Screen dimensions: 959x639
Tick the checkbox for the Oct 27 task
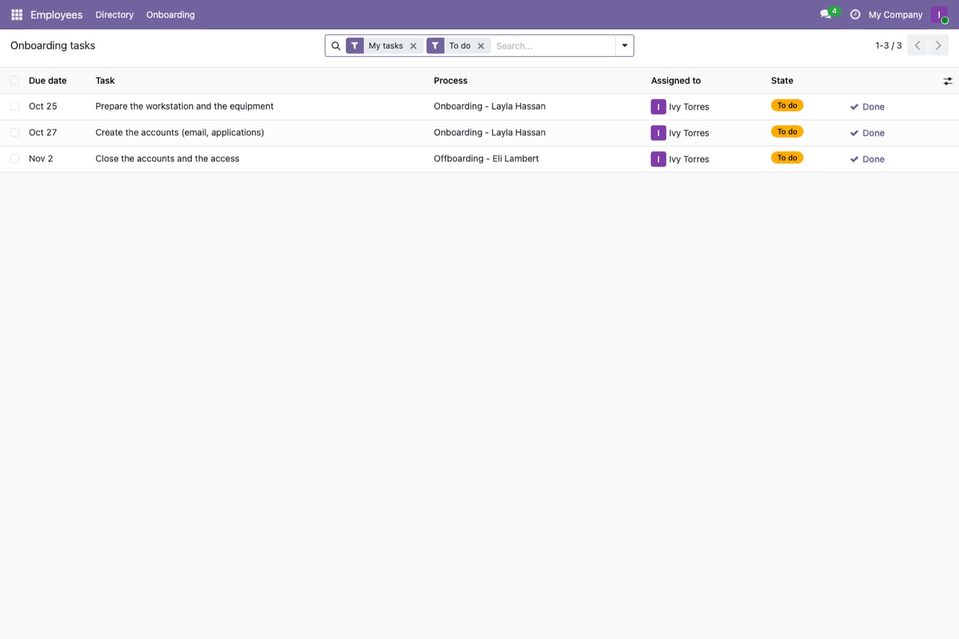15,133
